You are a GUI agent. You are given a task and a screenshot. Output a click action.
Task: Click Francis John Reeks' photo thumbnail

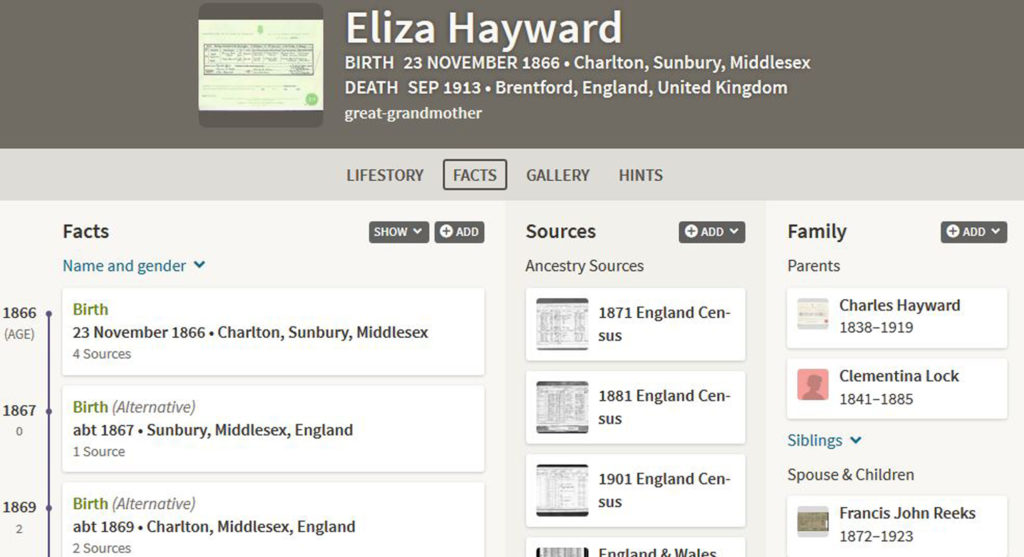pos(813,522)
